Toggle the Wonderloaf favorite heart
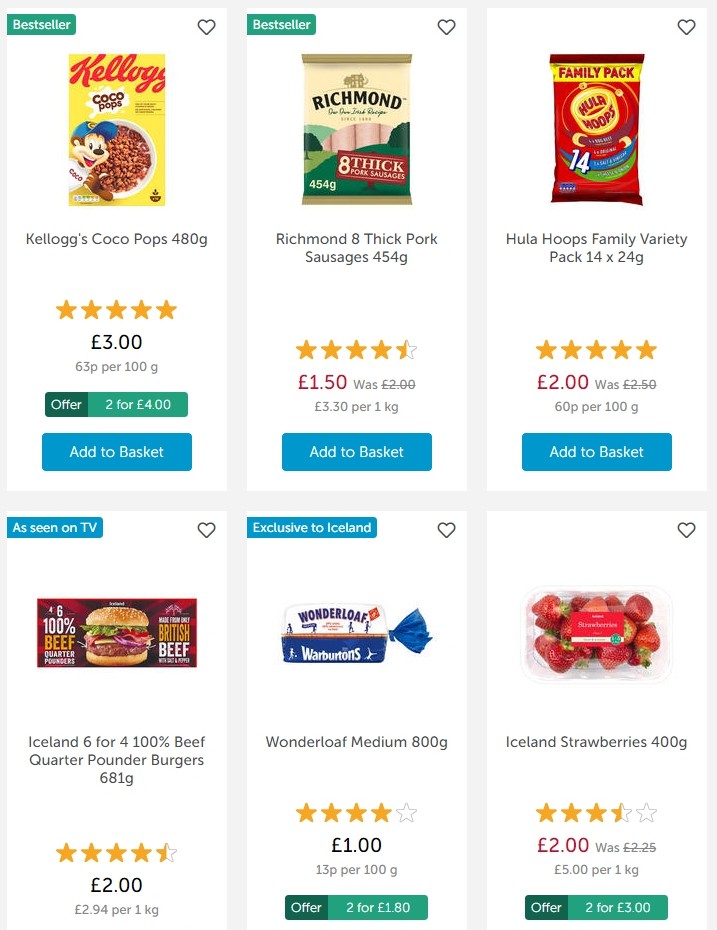 (446, 530)
